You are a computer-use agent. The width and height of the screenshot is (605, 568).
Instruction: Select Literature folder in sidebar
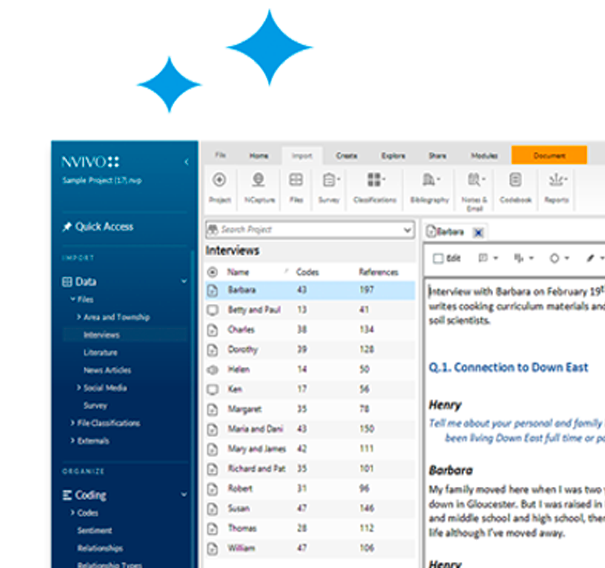(x=100, y=352)
